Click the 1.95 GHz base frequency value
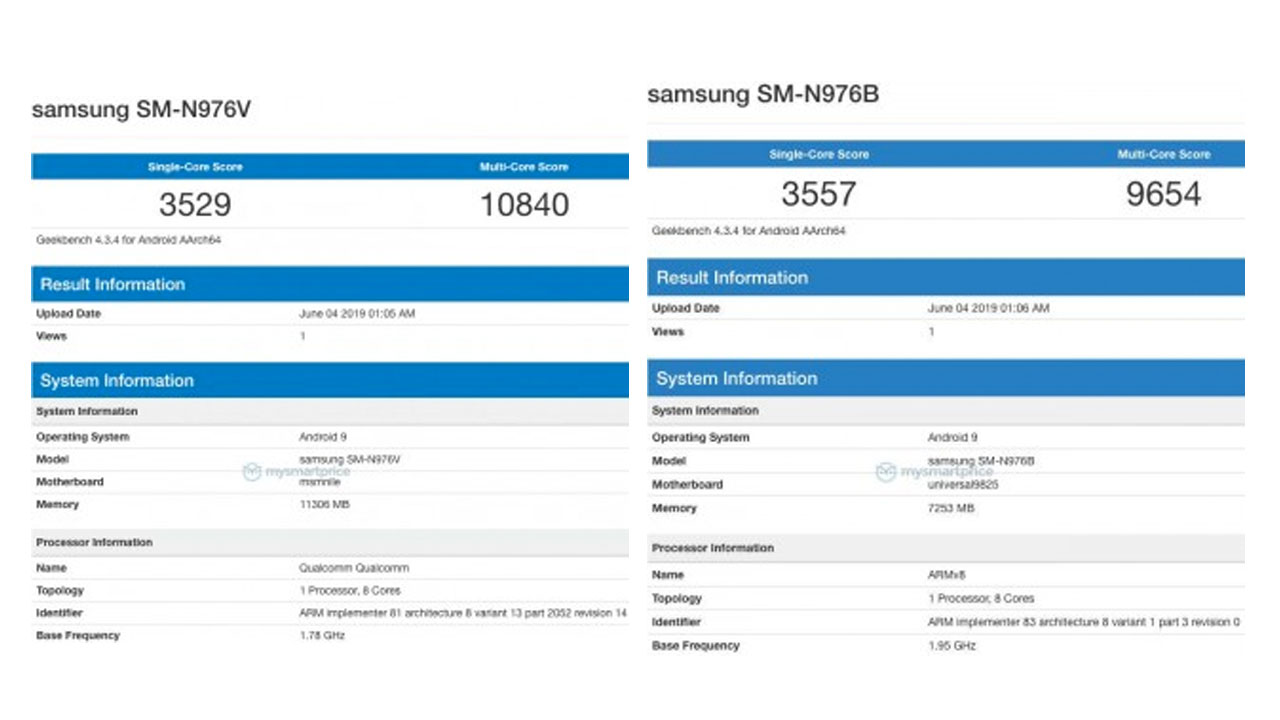The height and width of the screenshot is (720, 1280). pos(951,646)
